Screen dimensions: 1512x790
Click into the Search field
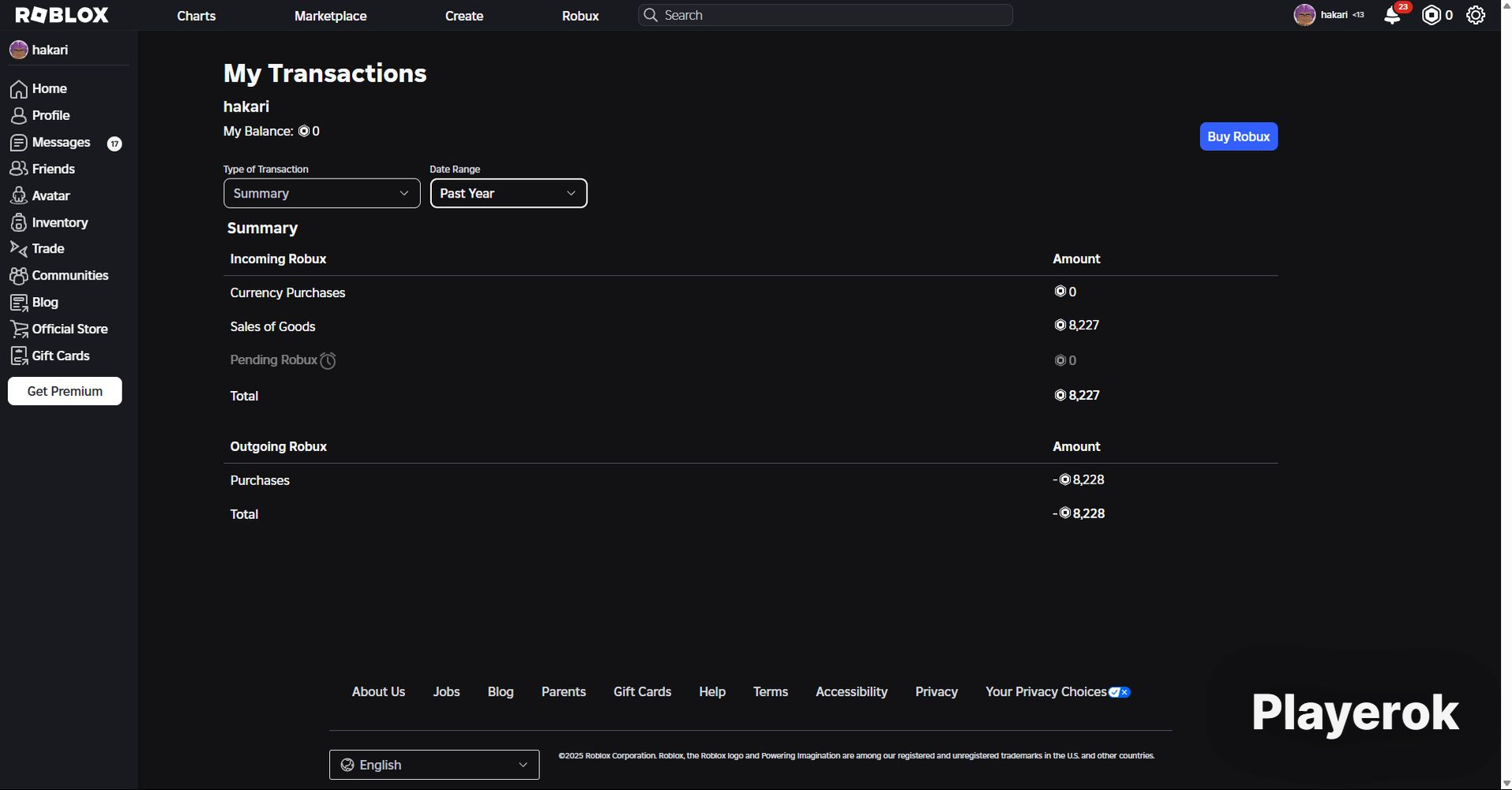tap(826, 15)
